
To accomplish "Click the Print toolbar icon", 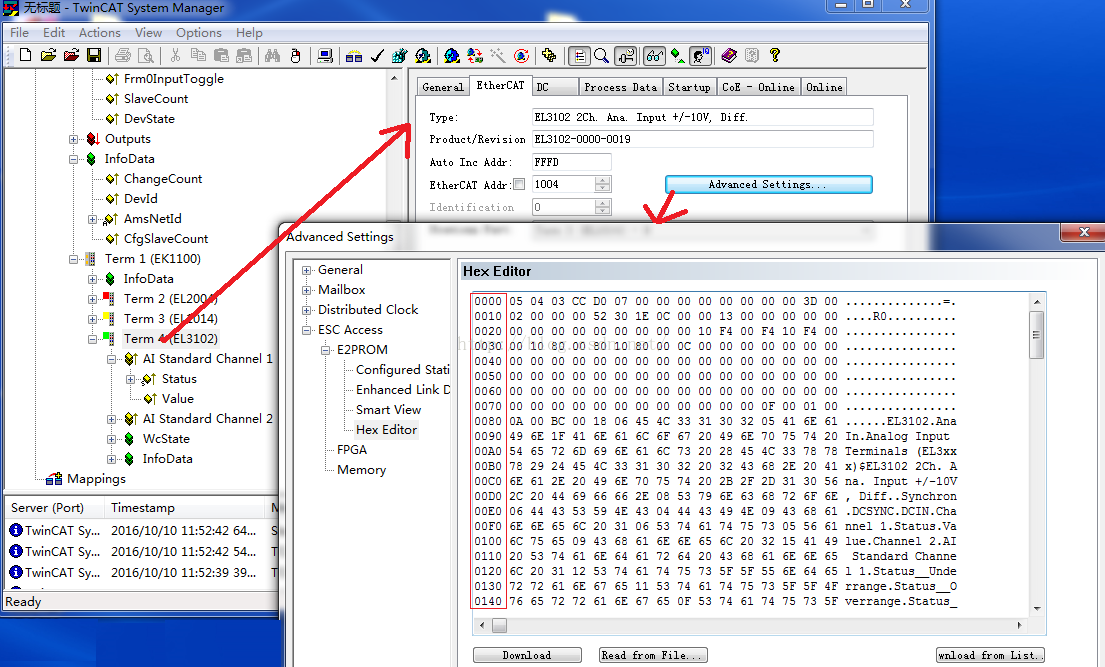I will [x=122, y=57].
